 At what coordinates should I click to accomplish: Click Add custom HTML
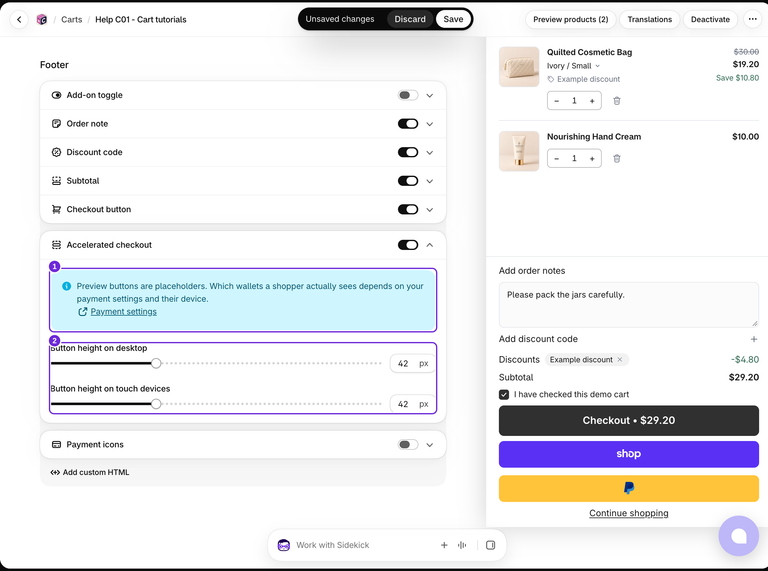coord(90,473)
